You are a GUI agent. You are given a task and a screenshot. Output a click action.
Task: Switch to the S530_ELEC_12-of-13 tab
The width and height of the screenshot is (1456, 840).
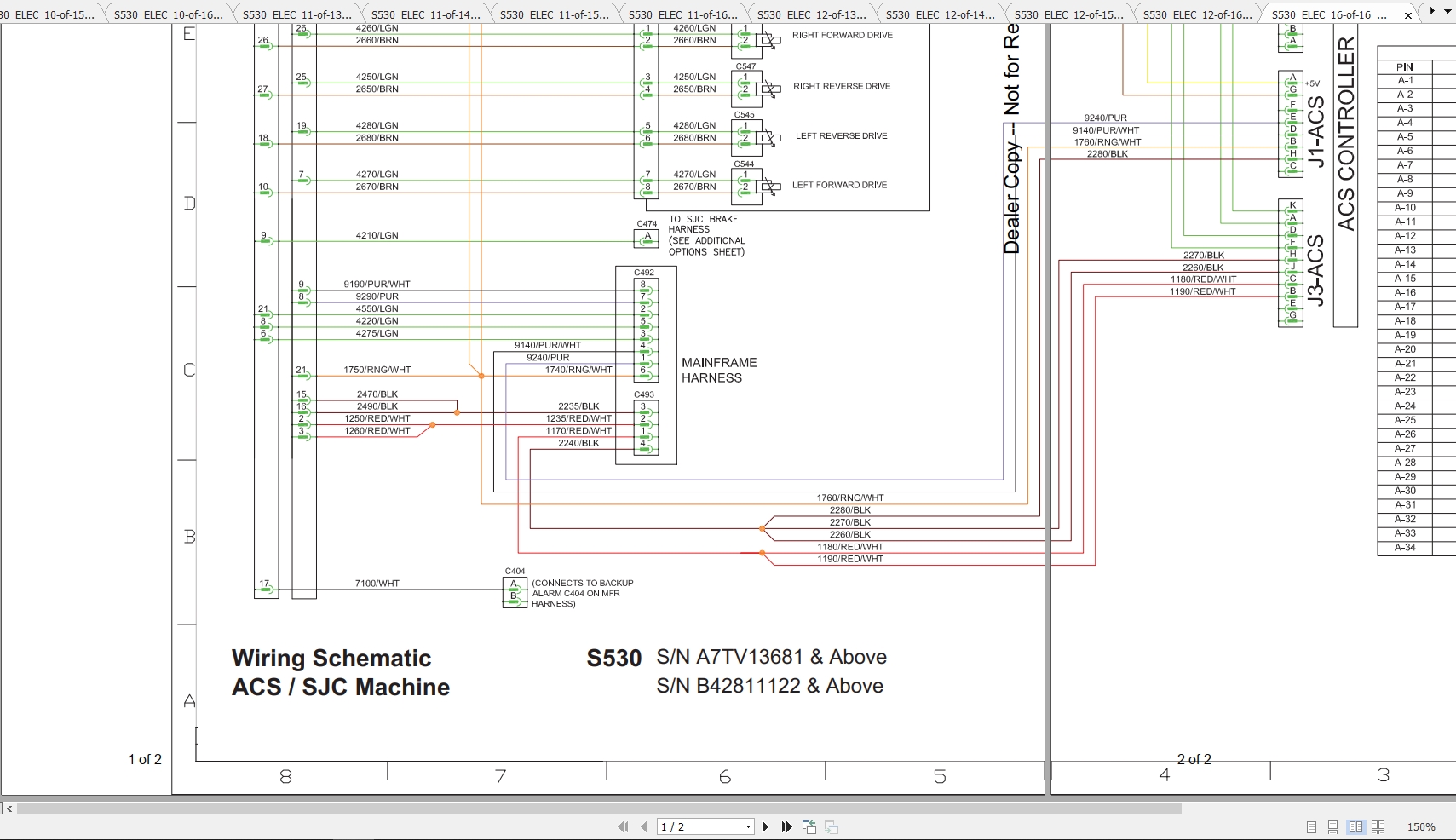(812, 13)
